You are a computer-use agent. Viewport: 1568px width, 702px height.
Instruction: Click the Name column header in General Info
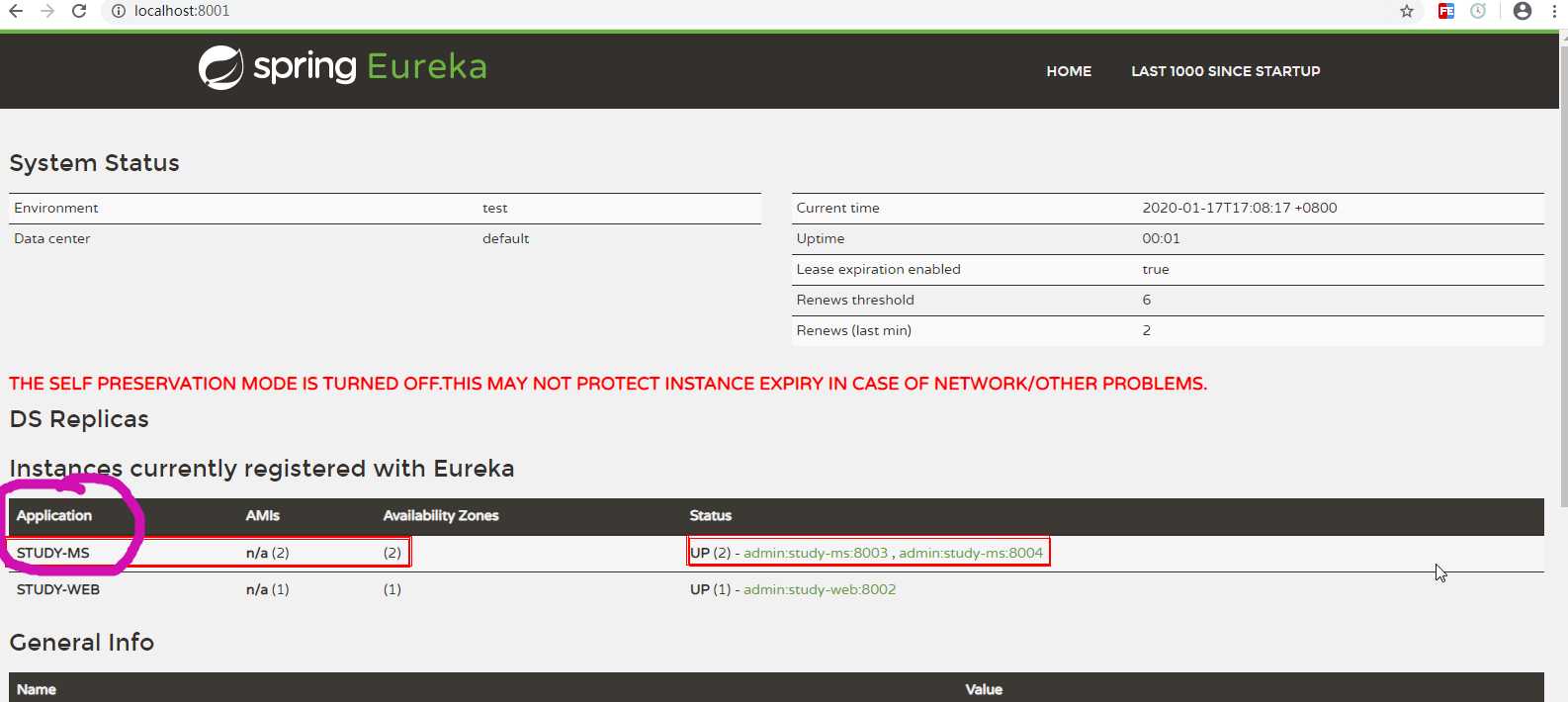(37, 690)
